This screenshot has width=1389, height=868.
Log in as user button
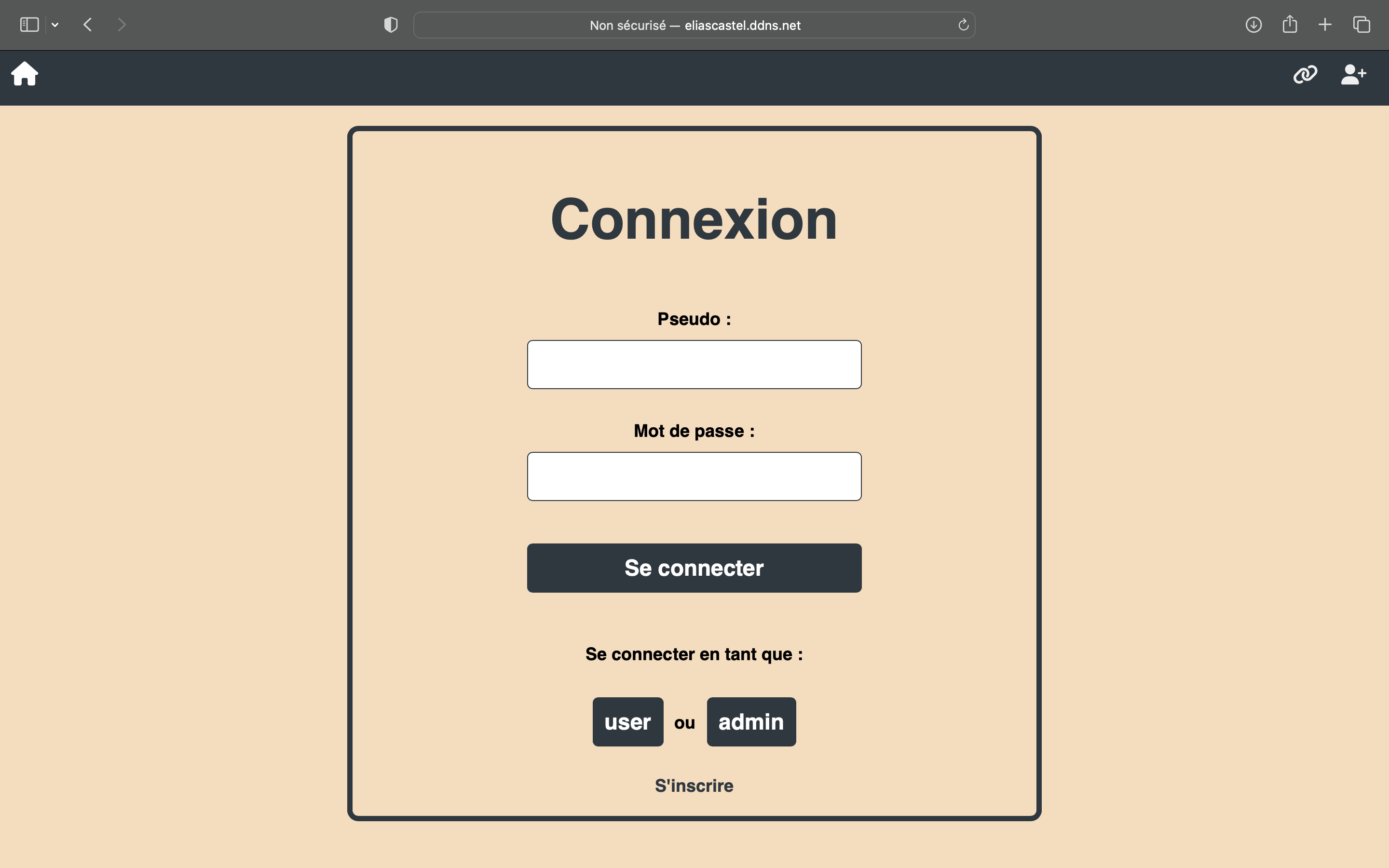tap(627, 721)
